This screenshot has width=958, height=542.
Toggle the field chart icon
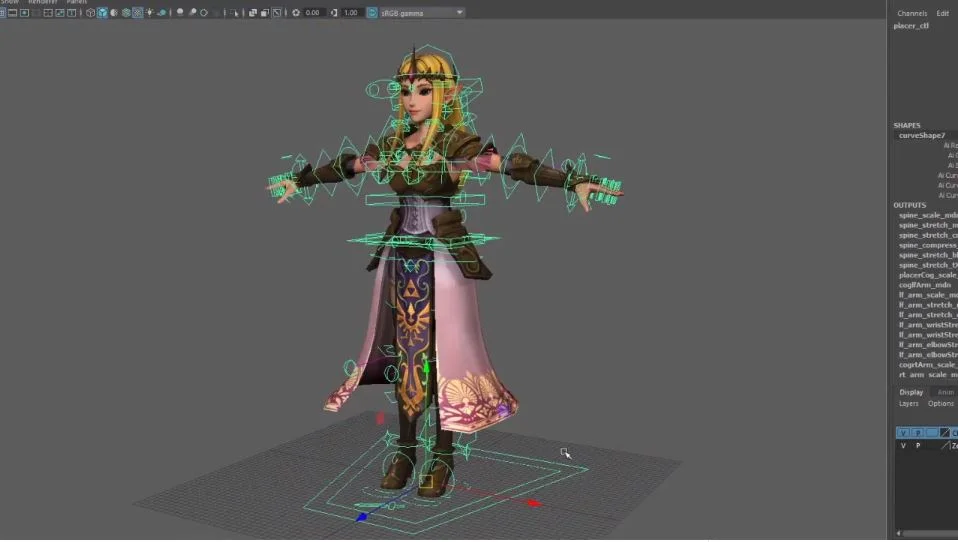point(47,13)
